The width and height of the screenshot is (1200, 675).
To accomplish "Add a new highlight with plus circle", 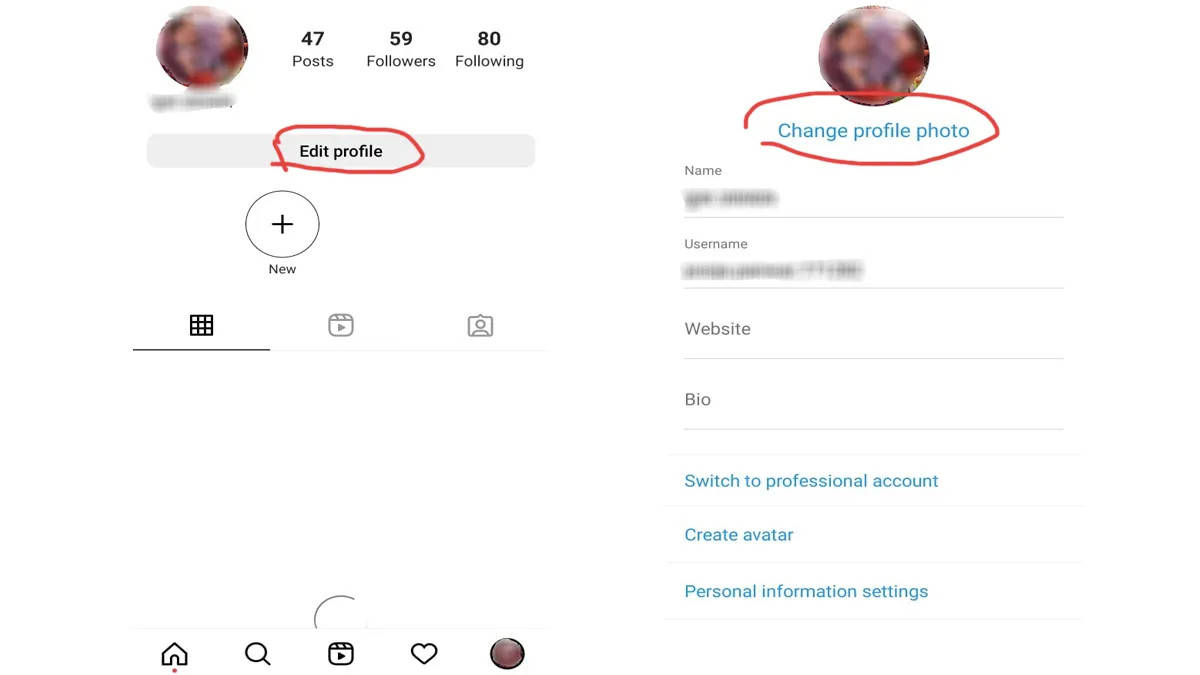I will [282, 225].
